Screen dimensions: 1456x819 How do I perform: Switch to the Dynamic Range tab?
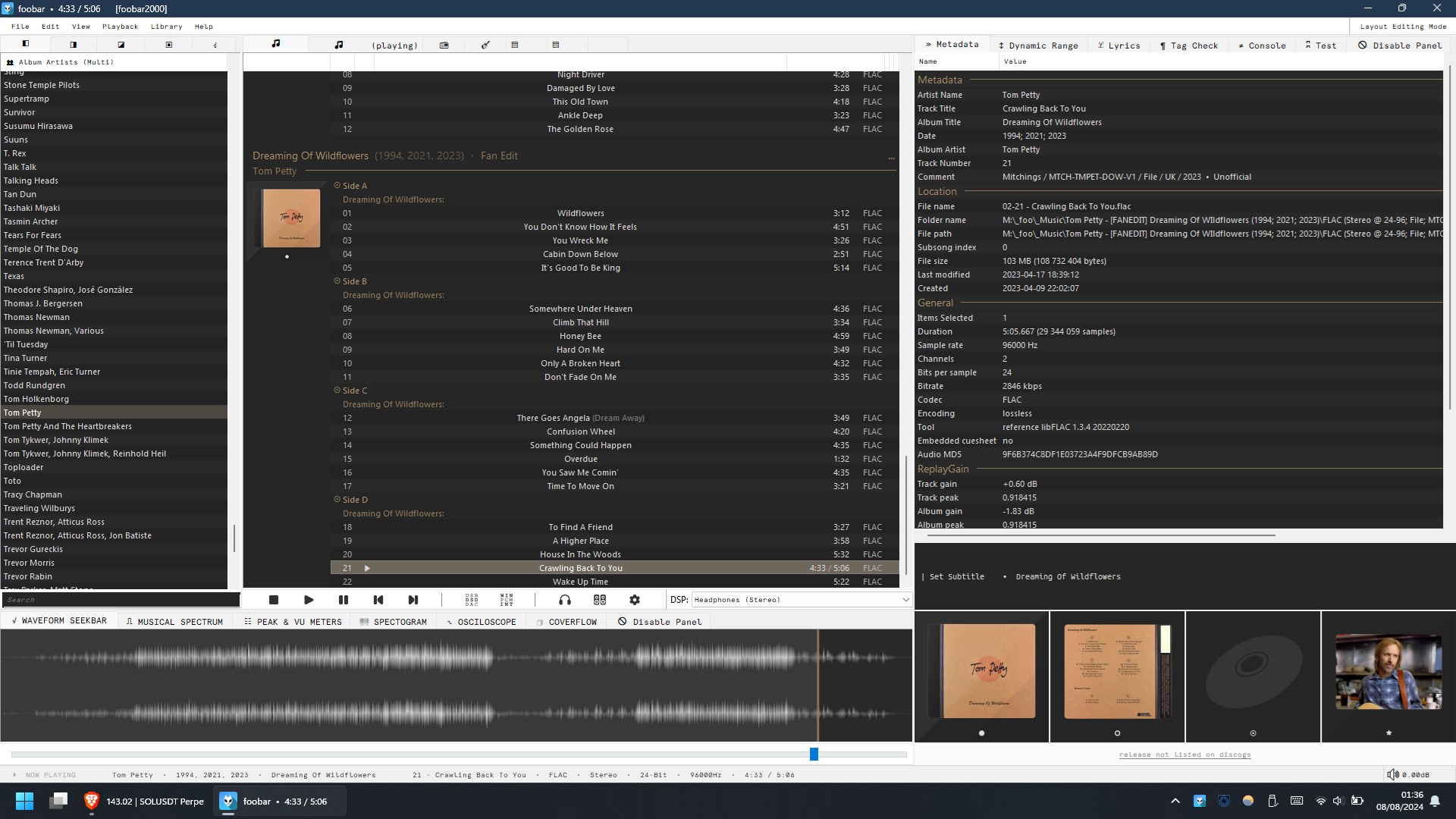coord(1038,45)
